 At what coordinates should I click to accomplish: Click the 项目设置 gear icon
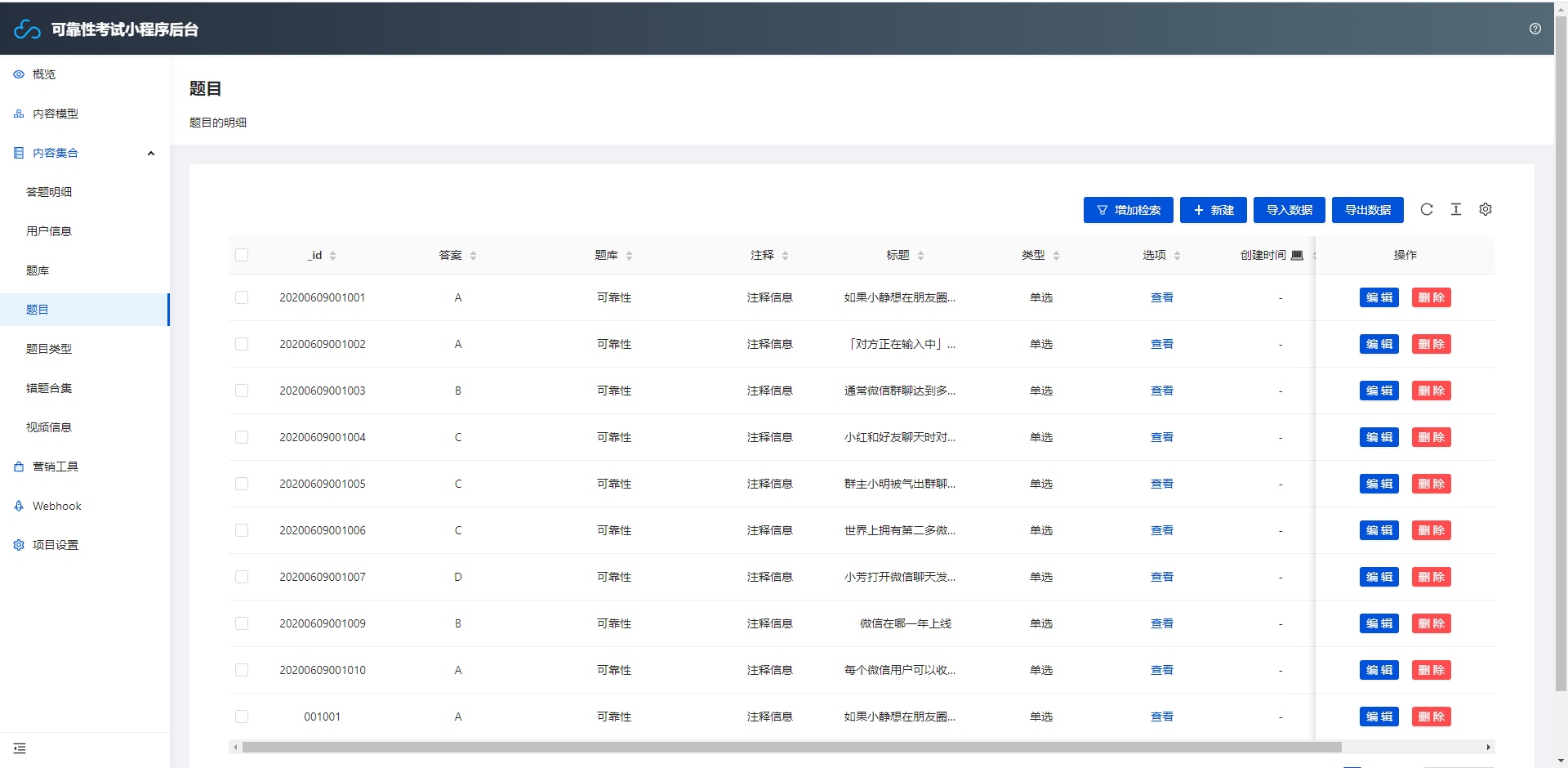(x=19, y=545)
